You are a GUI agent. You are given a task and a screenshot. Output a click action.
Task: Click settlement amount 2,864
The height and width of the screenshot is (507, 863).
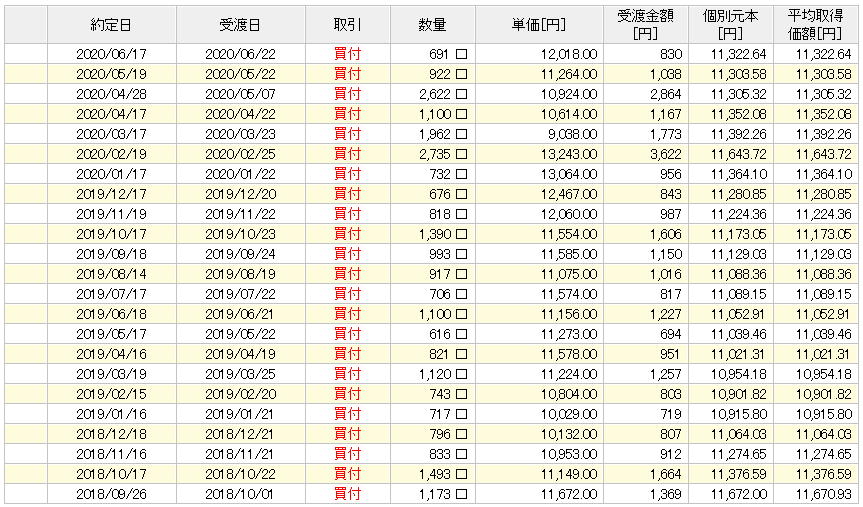666,94
